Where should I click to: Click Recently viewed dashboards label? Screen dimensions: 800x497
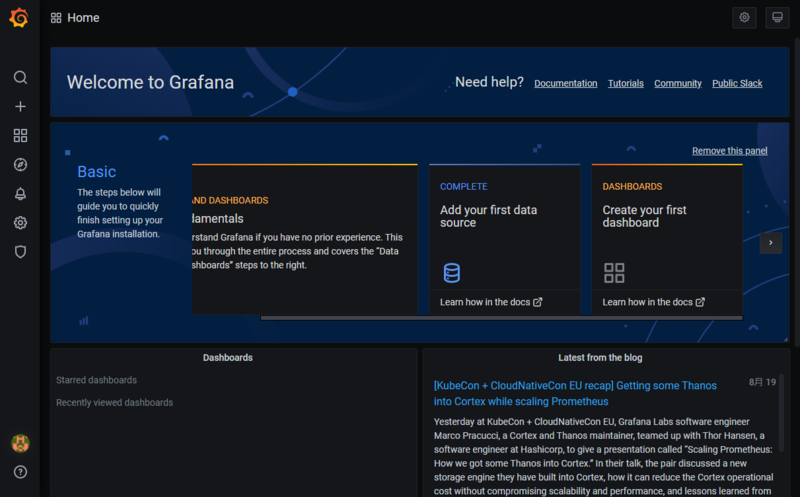114,403
